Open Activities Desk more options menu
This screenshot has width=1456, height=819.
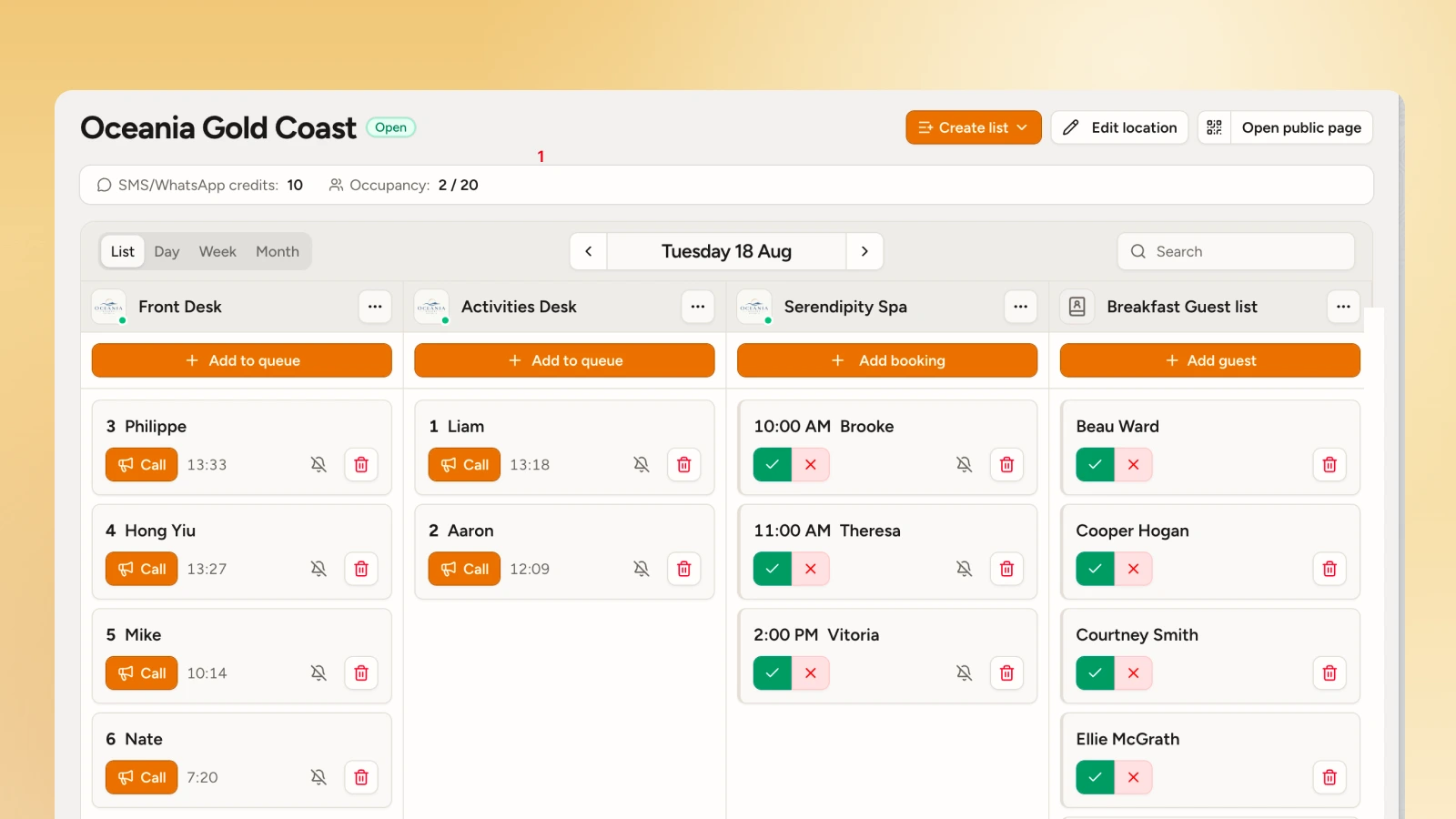[698, 308]
